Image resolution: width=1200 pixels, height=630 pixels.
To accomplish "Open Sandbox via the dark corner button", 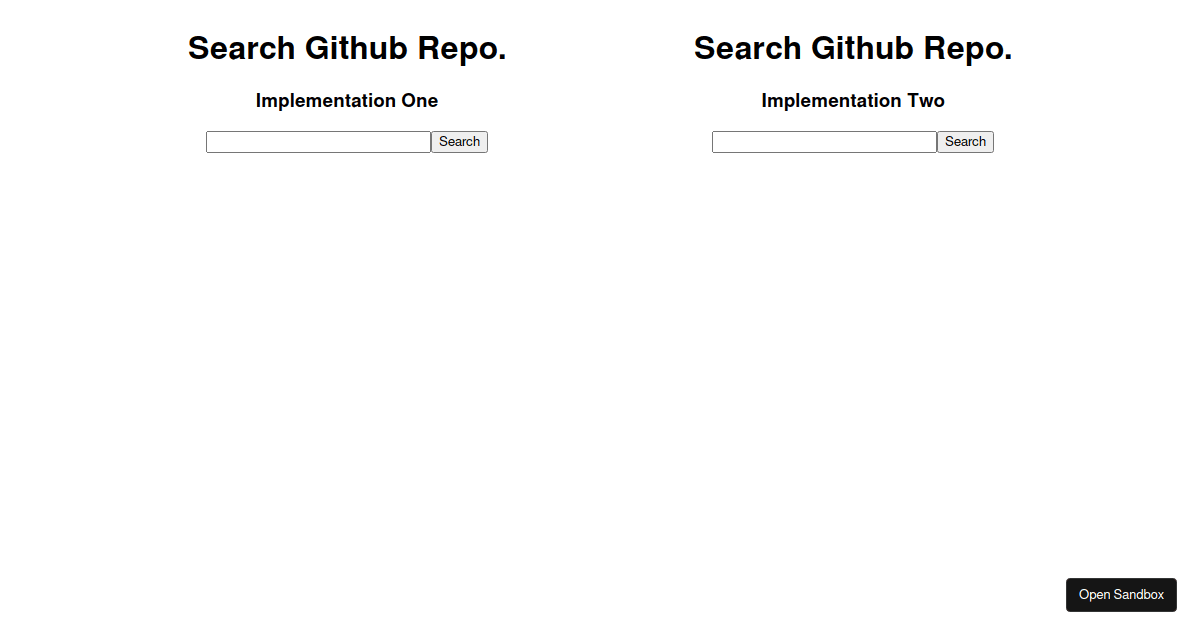I will point(1121,595).
